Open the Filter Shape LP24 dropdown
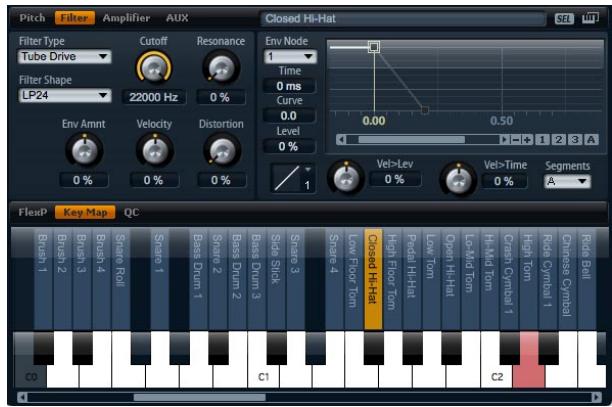Screen dimensions: 612x407 pyautogui.click(x=65, y=95)
